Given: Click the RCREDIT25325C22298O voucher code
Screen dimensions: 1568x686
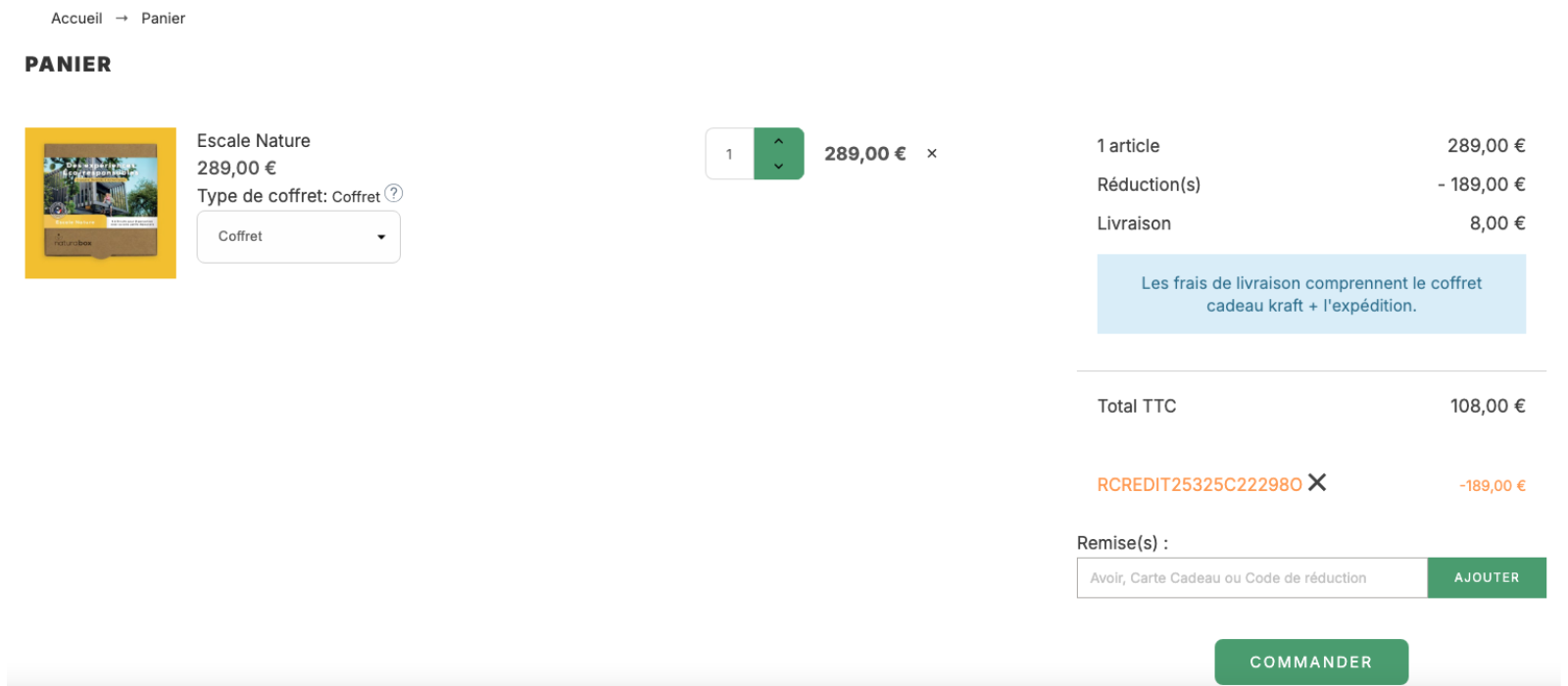Looking at the screenshot, I should coord(1199,485).
